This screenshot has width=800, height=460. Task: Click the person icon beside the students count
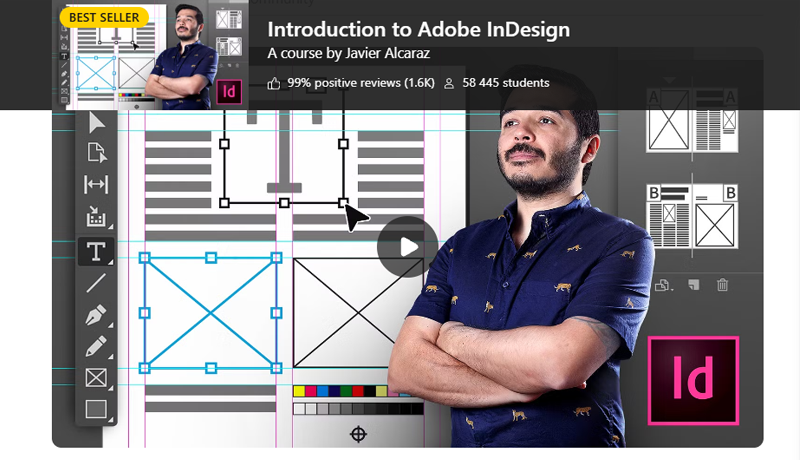[449, 84]
